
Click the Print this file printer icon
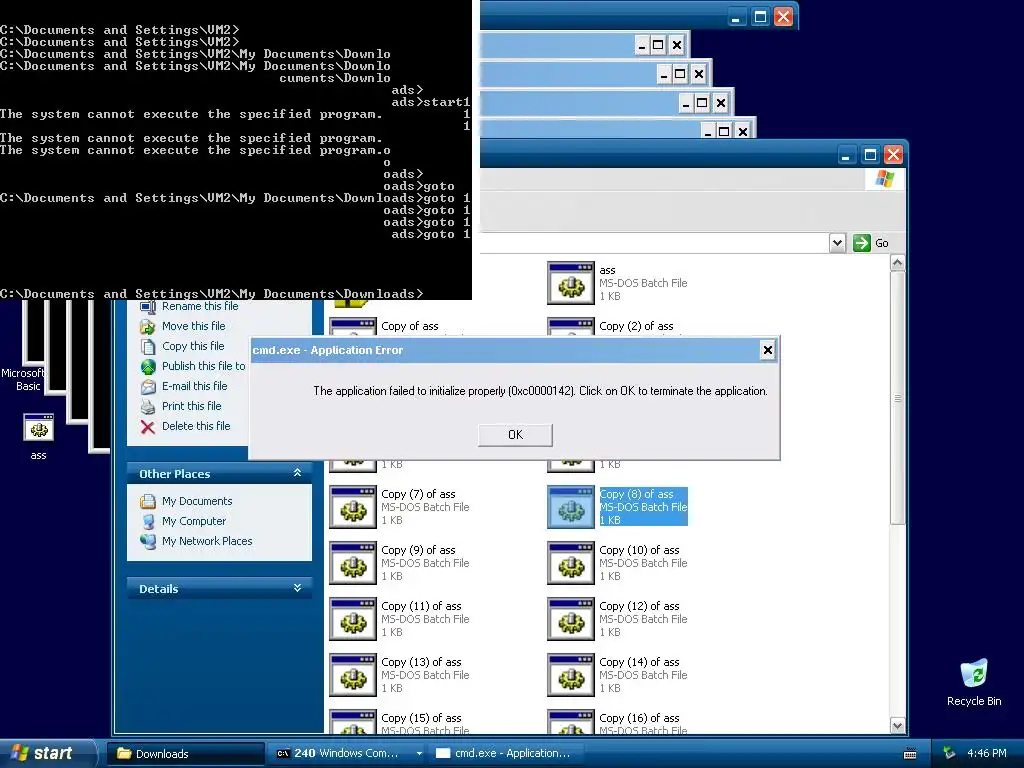(148, 407)
